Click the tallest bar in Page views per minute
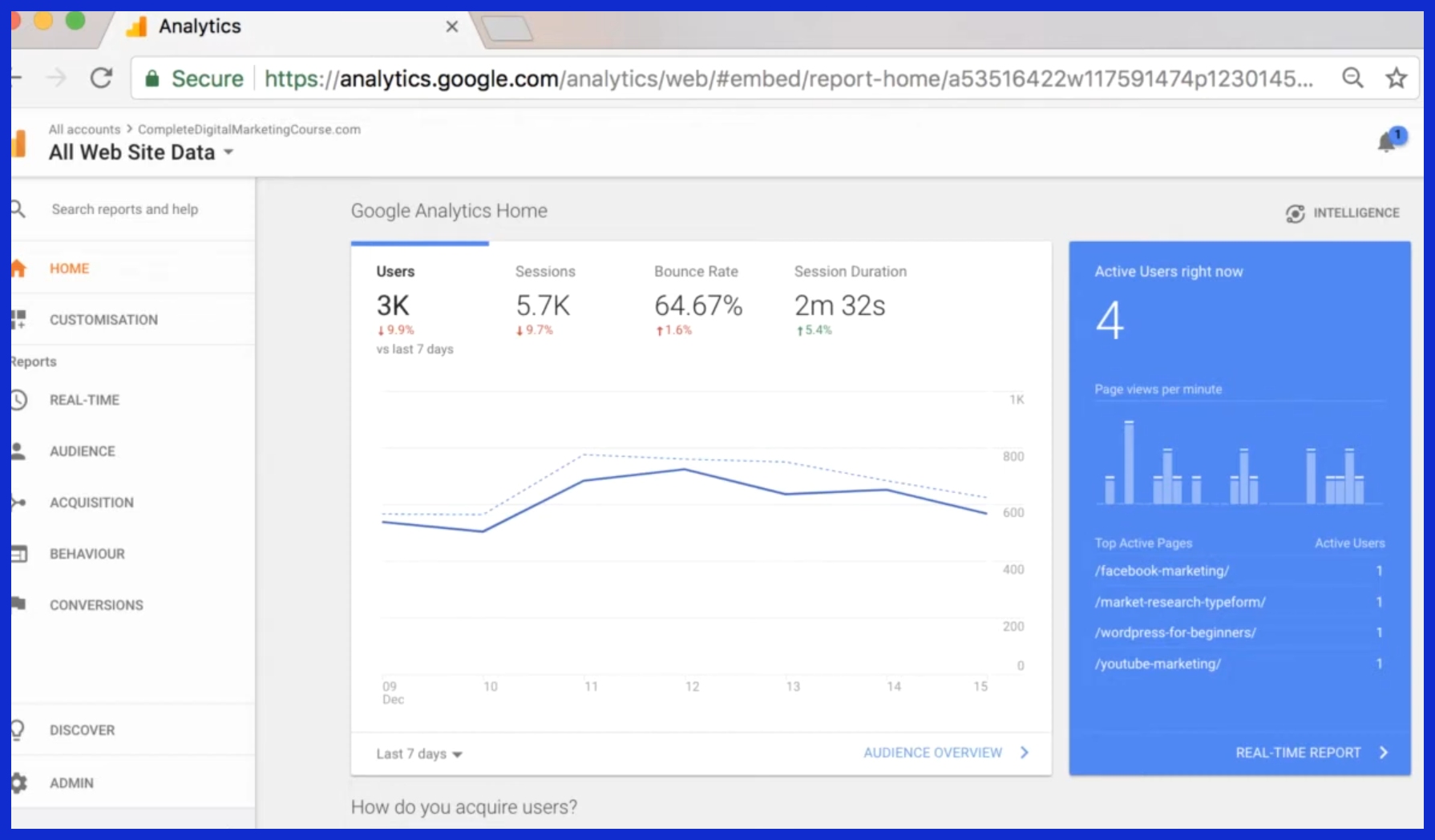1435x840 pixels. tap(1129, 462)
